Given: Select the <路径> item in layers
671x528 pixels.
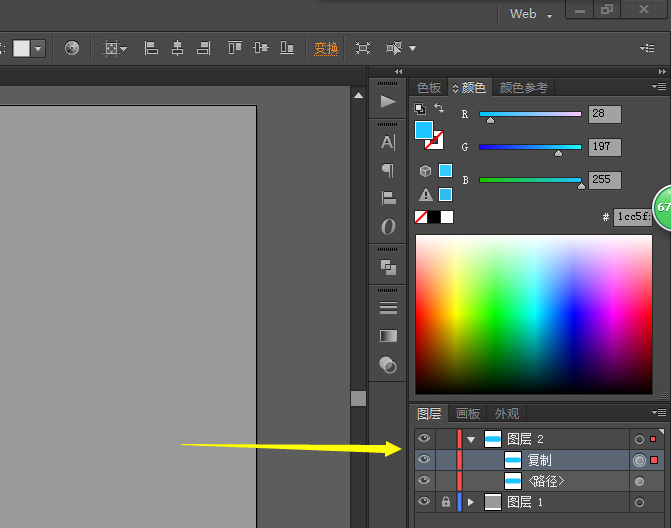Looking at the screenshot, I should pos(546,481).
